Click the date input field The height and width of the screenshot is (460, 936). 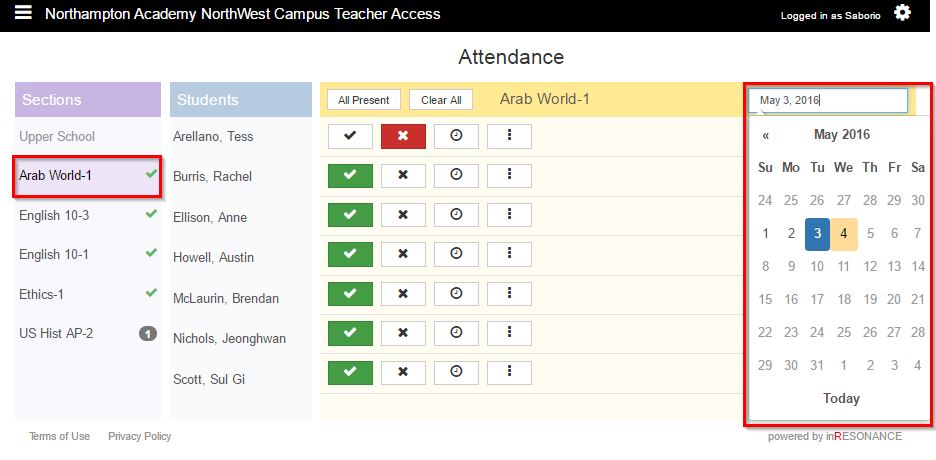coord(828,100)
